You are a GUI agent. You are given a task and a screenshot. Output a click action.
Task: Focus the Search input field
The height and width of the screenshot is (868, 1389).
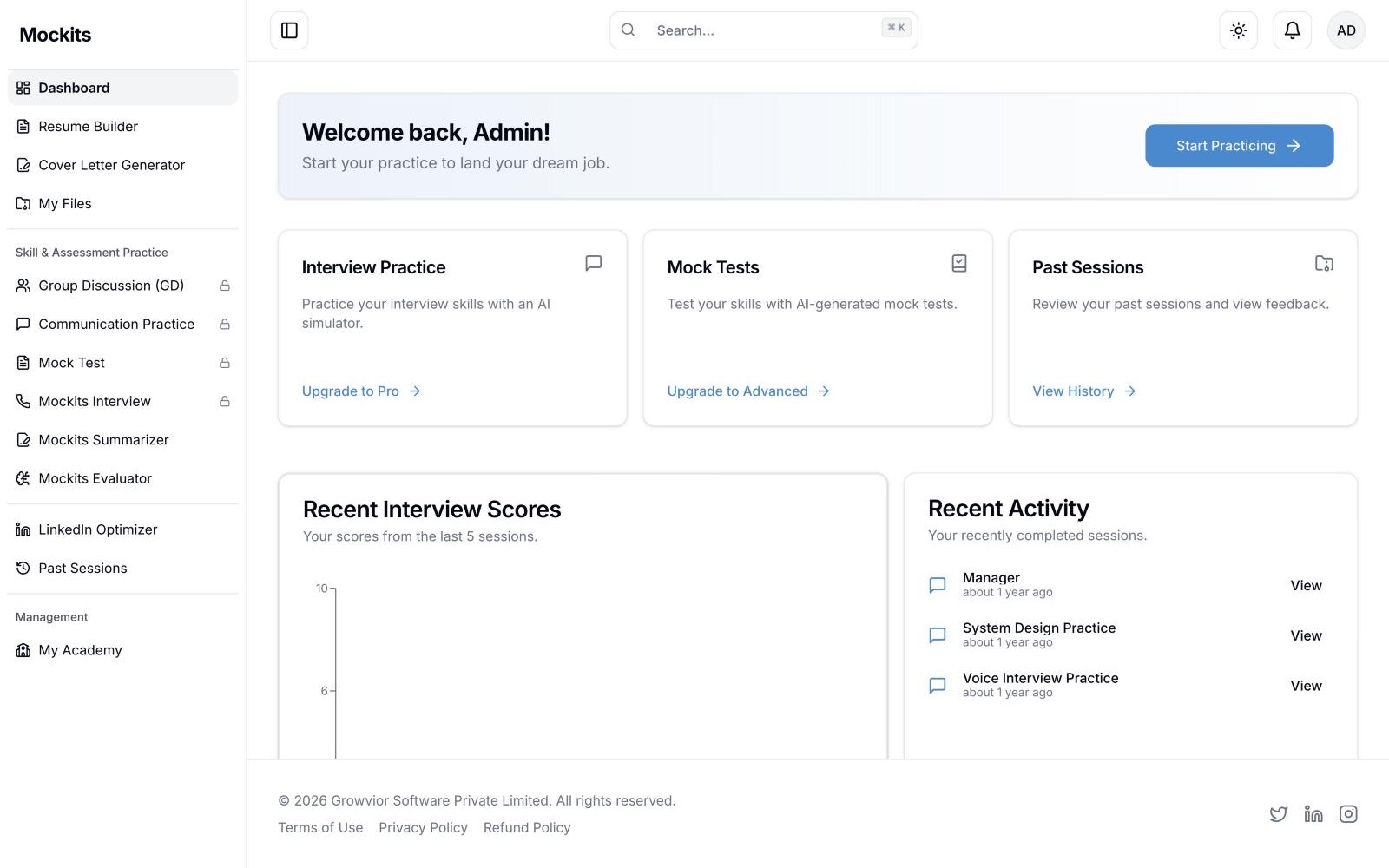point(764,30)
